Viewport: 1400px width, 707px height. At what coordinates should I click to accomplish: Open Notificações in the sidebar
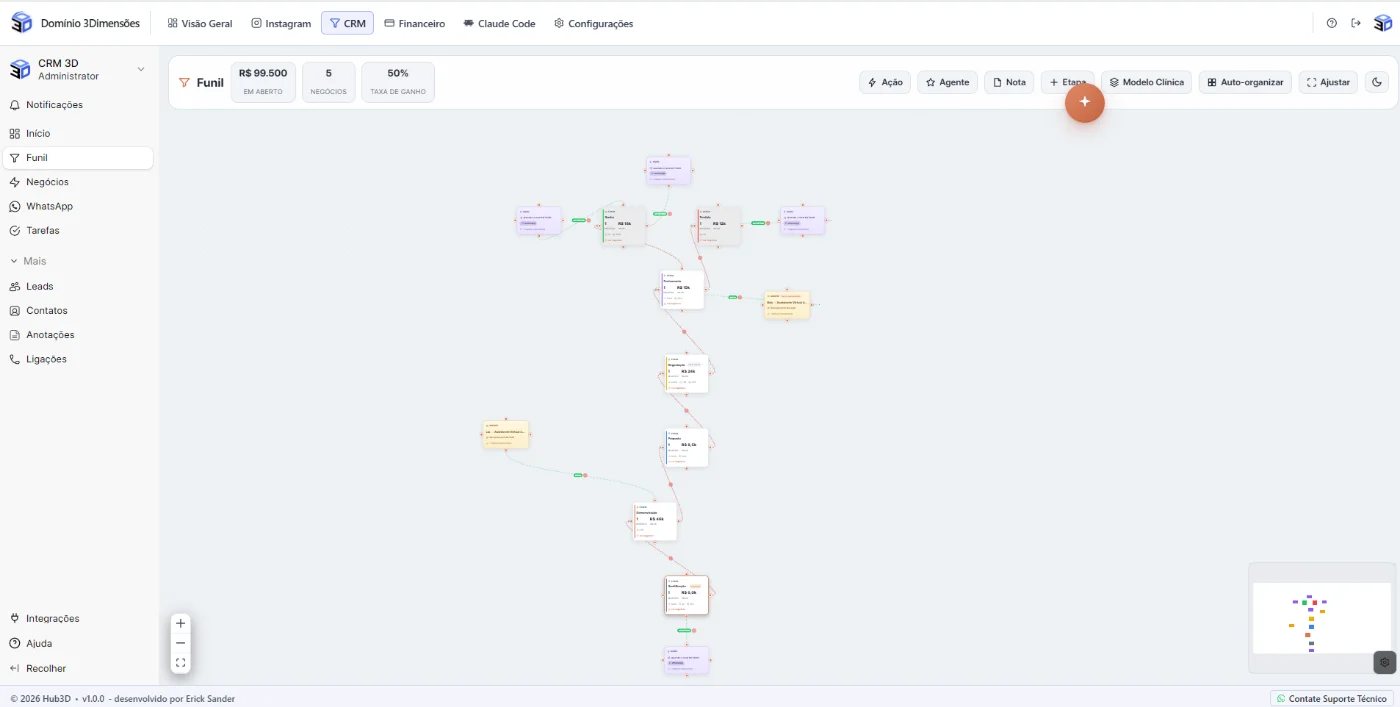(79, 105)
